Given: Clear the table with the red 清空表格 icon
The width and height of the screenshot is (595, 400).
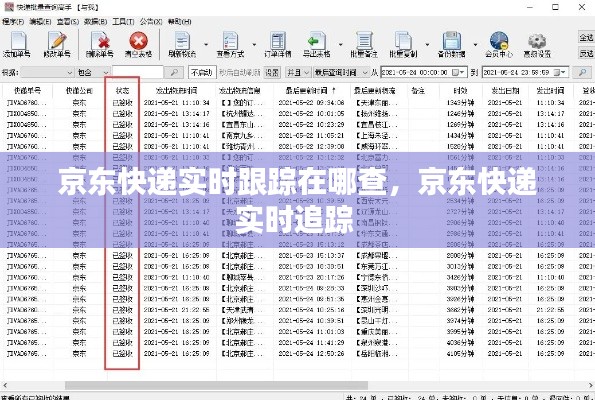Looking at the screenshot, I should point(139,44).
